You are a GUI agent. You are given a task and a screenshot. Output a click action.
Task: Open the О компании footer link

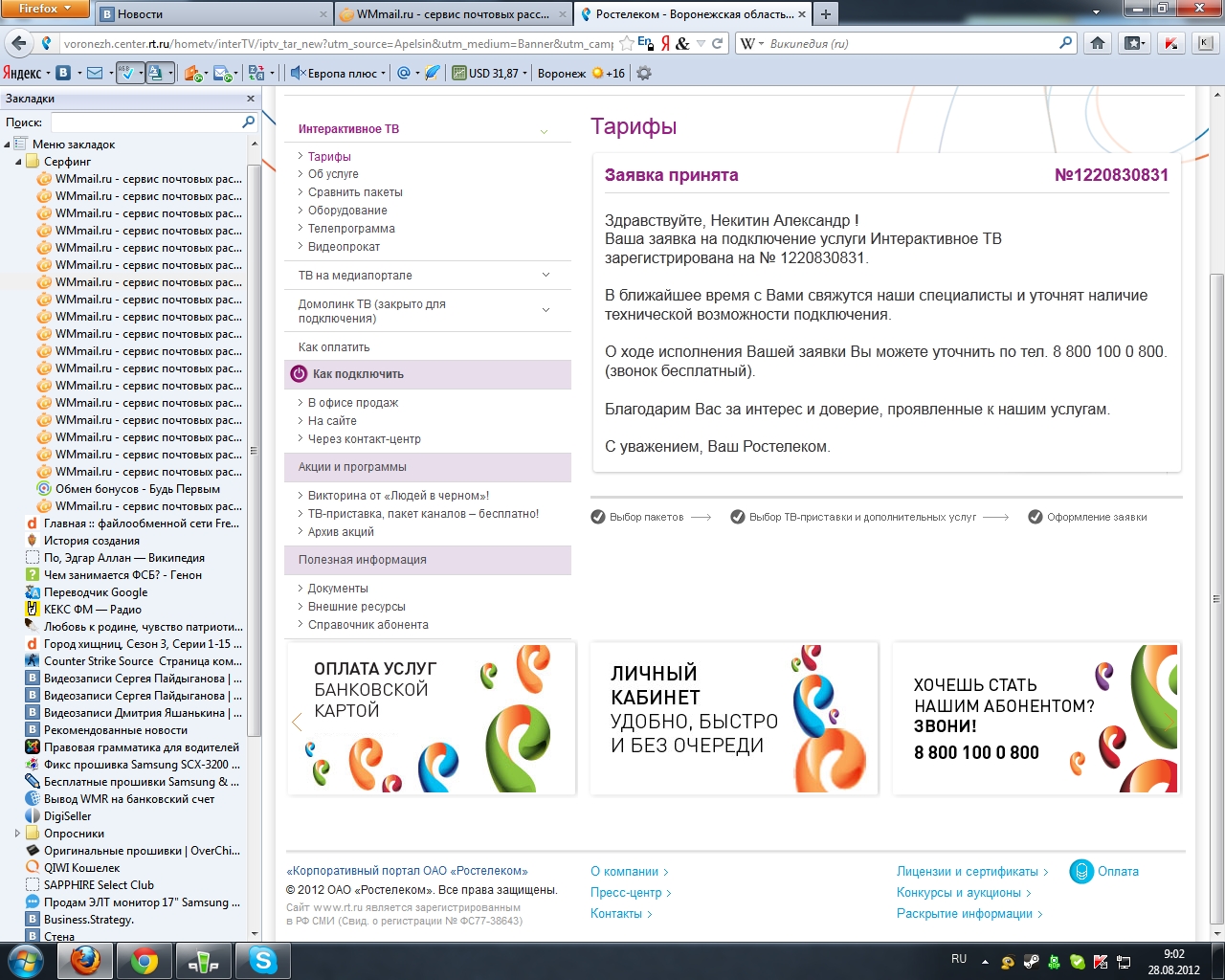point(625,872)
